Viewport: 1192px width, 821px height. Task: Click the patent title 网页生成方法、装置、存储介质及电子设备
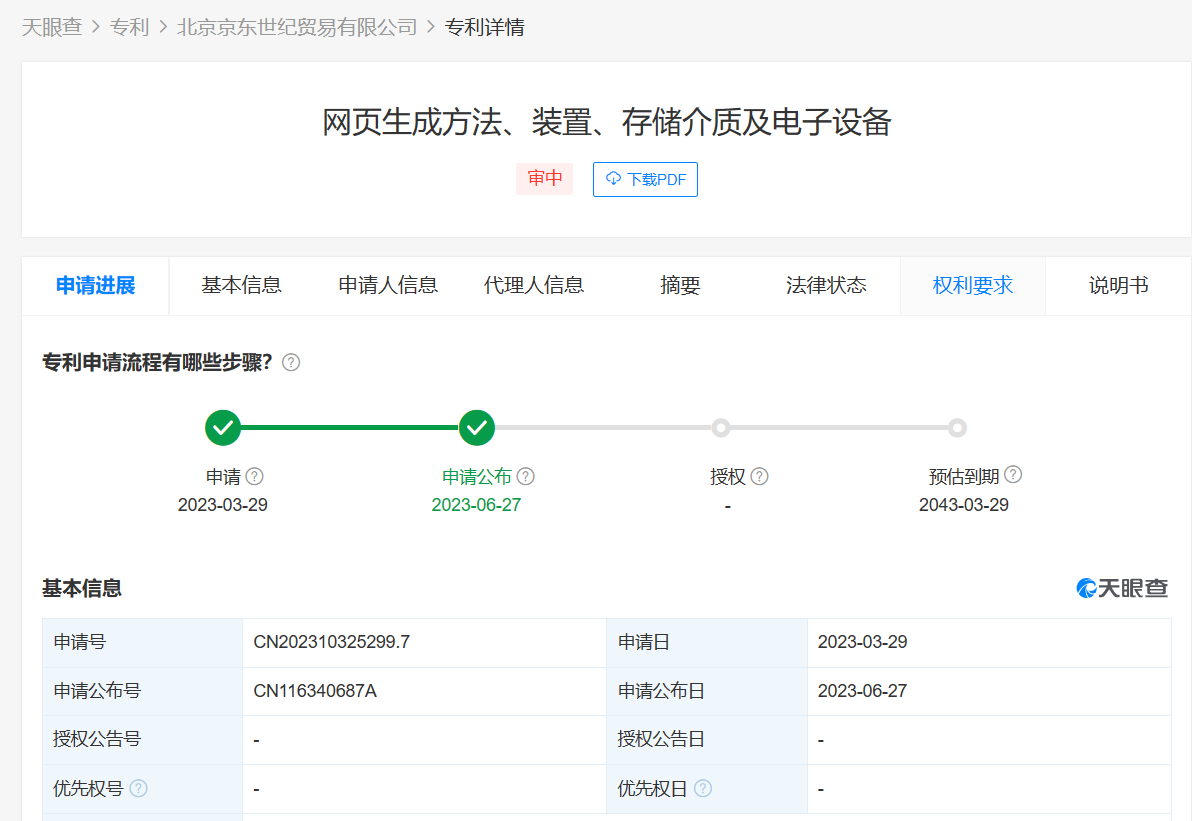(x=606, y=122)
